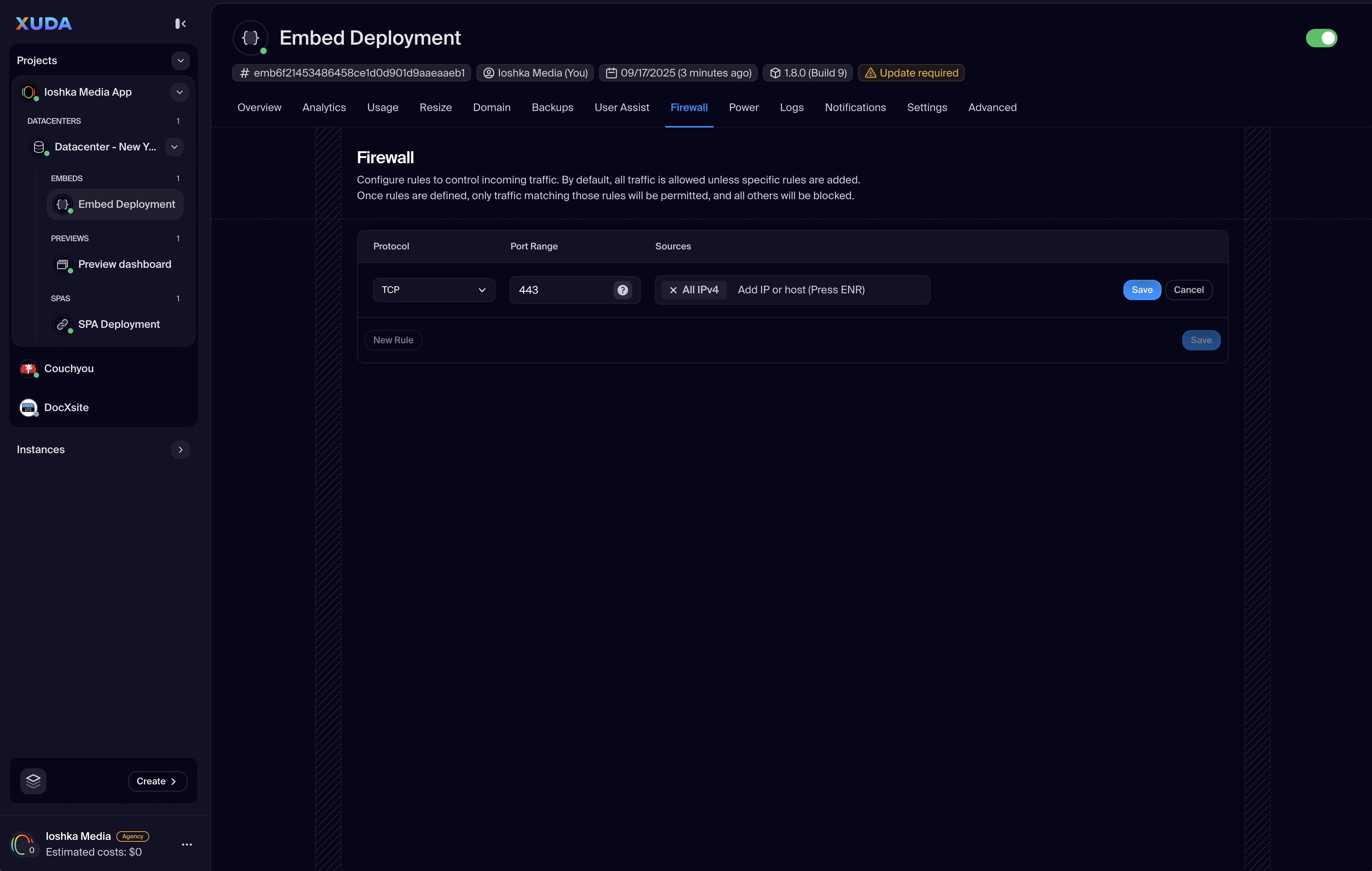Image resolution: width=1372 pixels, height=871 pixels.
Task: Click the port range help question icon
Action: [622, 290]
